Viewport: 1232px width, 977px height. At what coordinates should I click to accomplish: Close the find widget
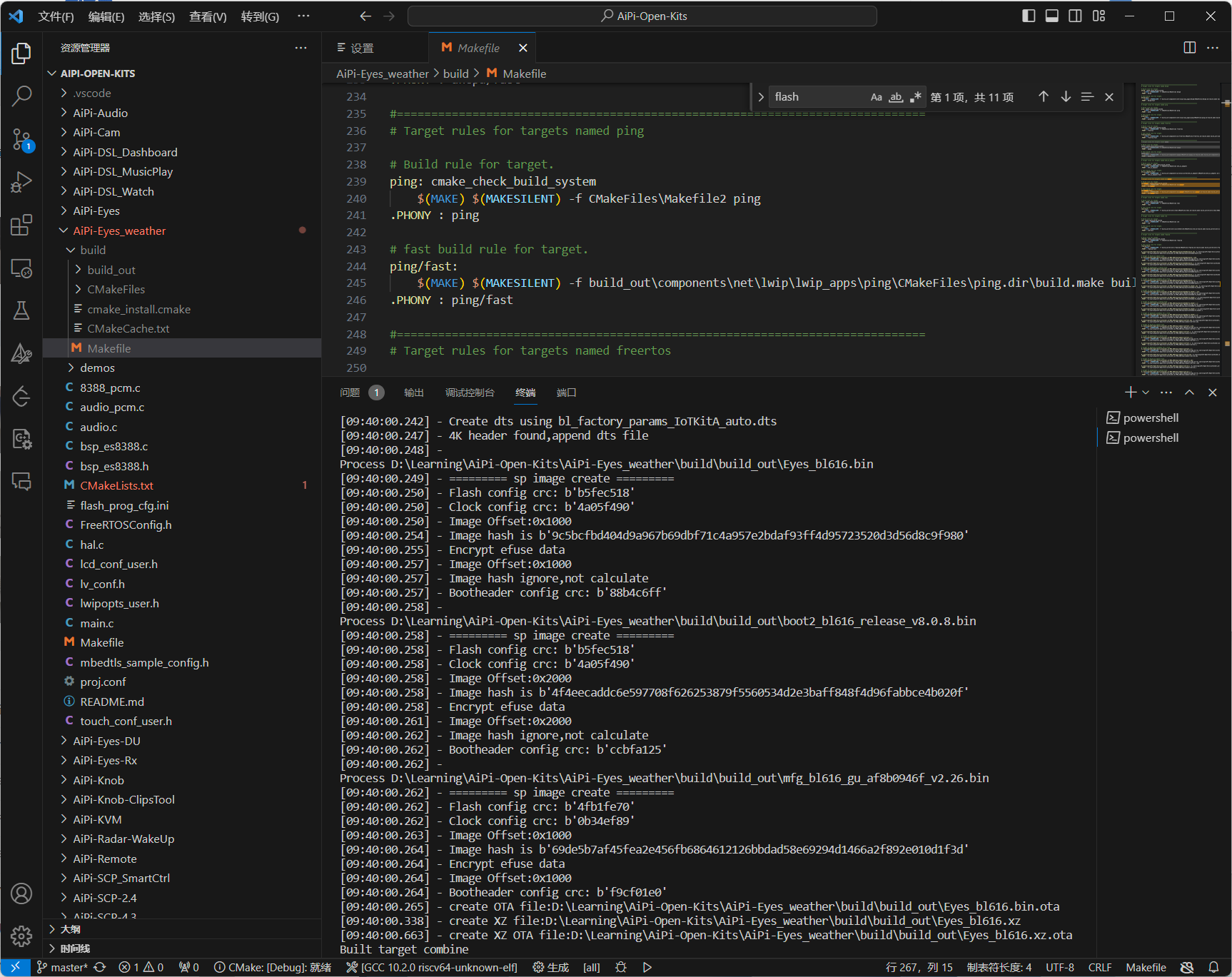coord(1109,97)
